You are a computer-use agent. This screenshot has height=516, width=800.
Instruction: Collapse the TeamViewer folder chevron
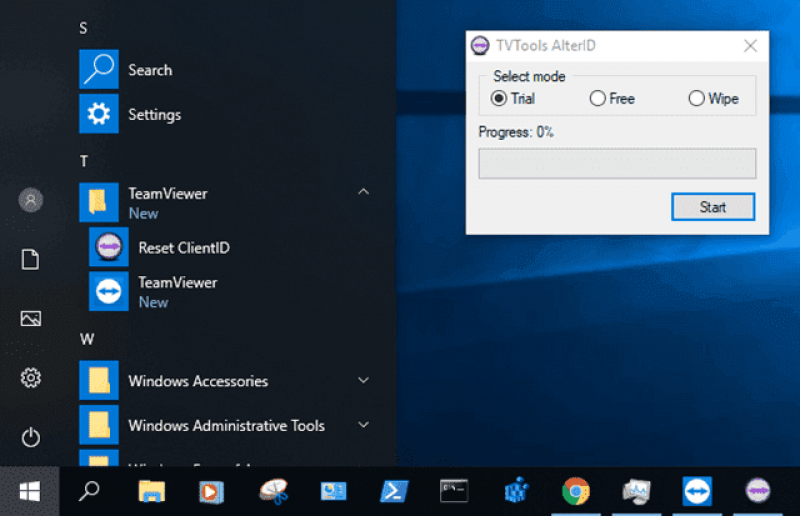pyautogui.click(x=363, y=192)
